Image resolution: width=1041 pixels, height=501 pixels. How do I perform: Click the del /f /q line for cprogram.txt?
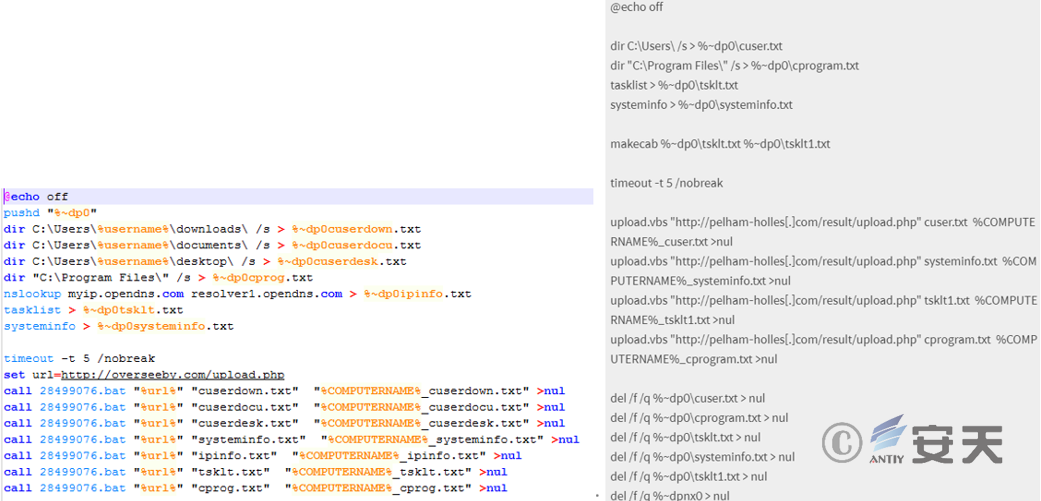(x=699, y=418)
